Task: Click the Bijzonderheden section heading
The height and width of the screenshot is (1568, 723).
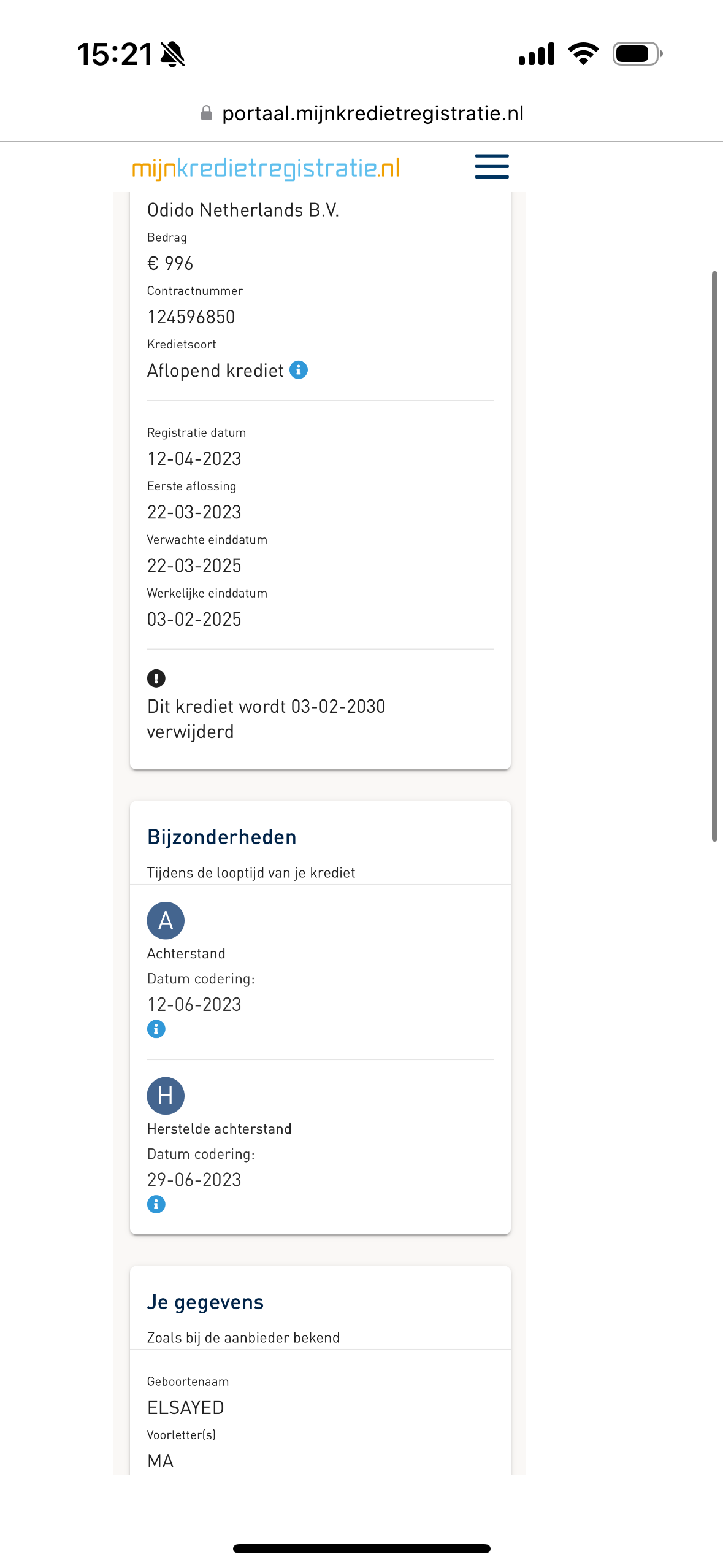Action: click(222, 837)
